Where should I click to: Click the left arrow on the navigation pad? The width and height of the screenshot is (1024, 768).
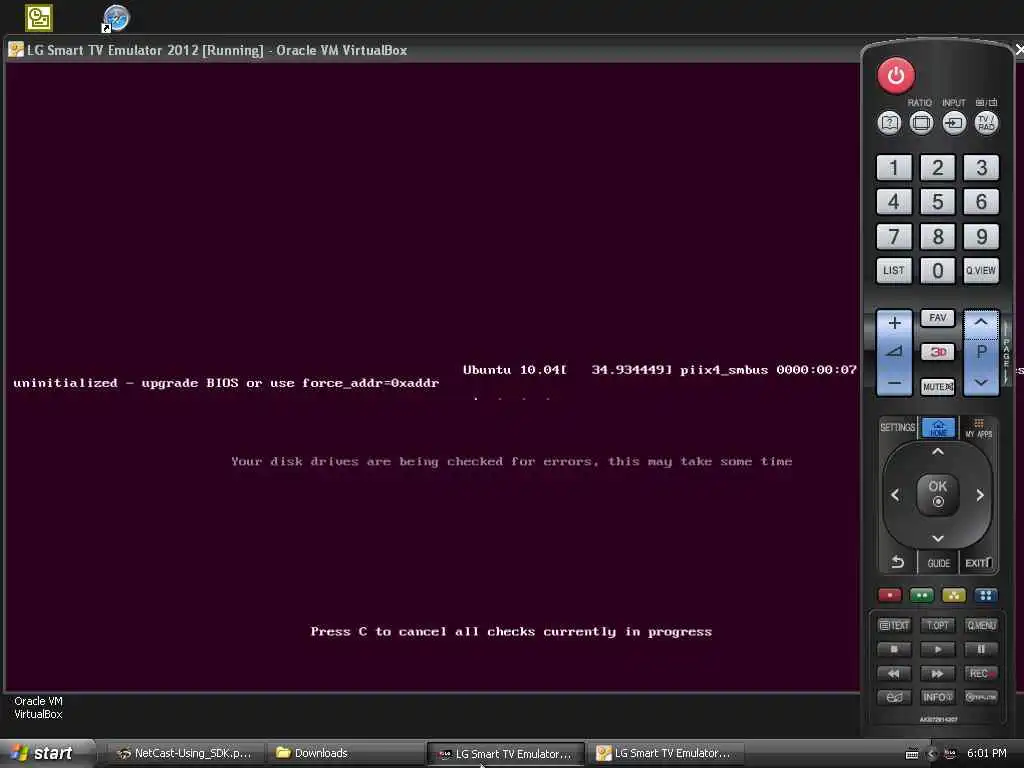click(x=895, y=495)
